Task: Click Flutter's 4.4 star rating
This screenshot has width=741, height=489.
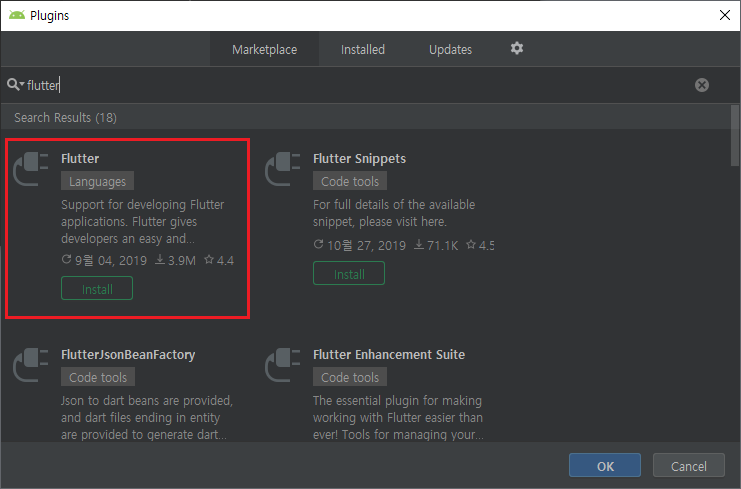Action: [x=219, y=260]
